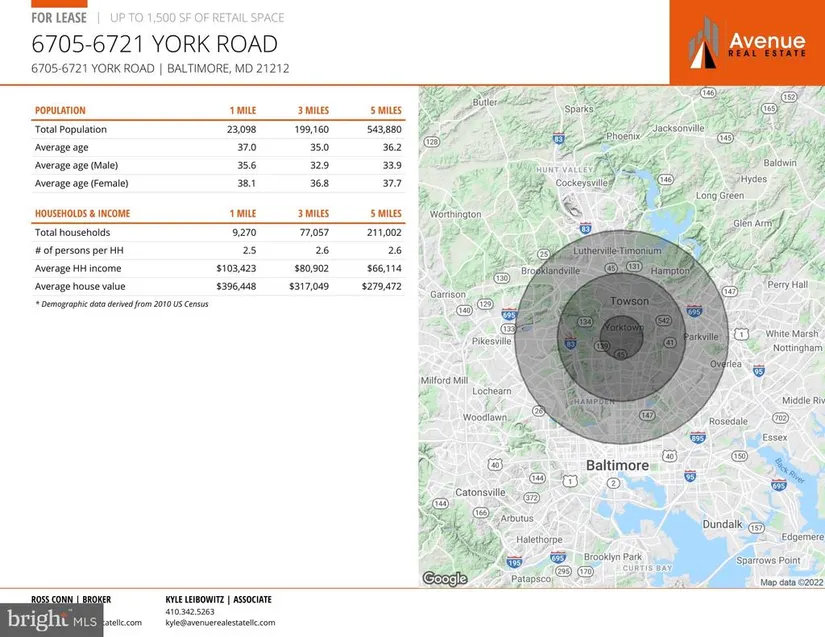This screenshot has width=825, height=637.
Task: Click the Interstate 195 shield on map
Action: (515, 563)
